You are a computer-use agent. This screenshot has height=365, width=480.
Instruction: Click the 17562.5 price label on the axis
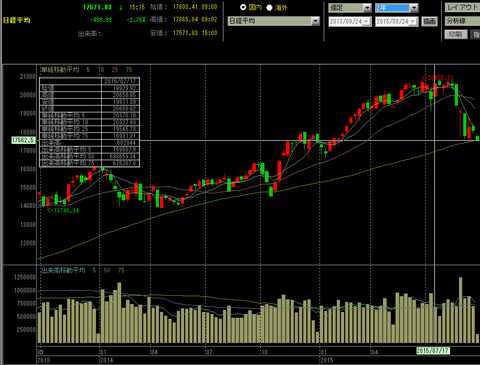point(23,140)
